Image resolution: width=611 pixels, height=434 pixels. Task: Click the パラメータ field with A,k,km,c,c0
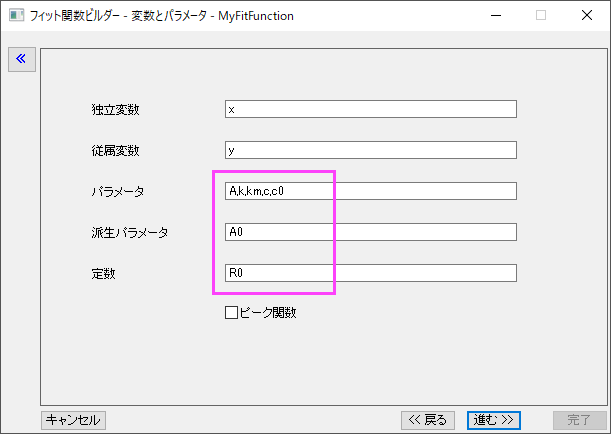(x=371, y=191)
